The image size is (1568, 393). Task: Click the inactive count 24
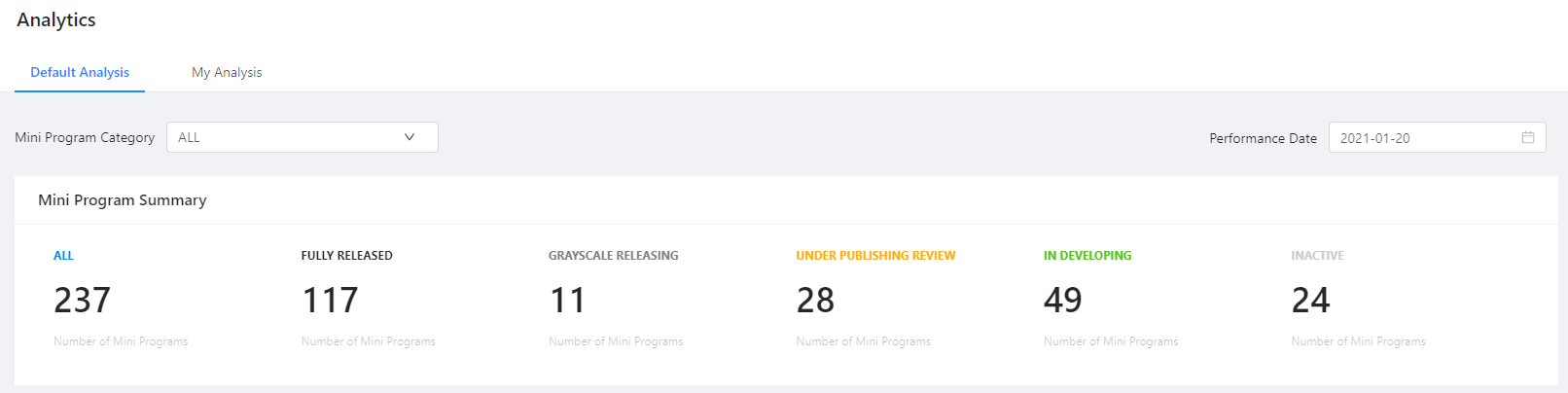[x=1310, y=301]
